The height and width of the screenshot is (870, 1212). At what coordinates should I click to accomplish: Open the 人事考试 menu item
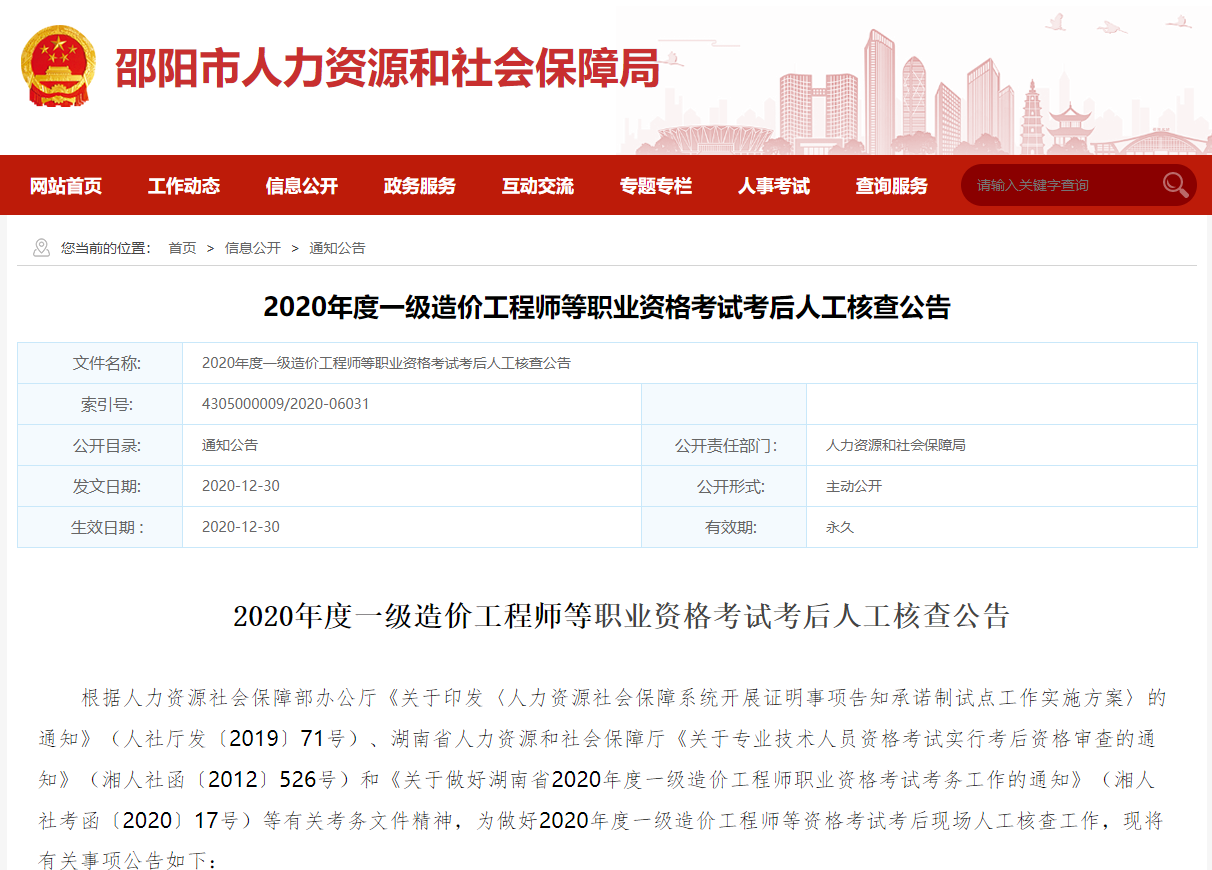(774, 186)
